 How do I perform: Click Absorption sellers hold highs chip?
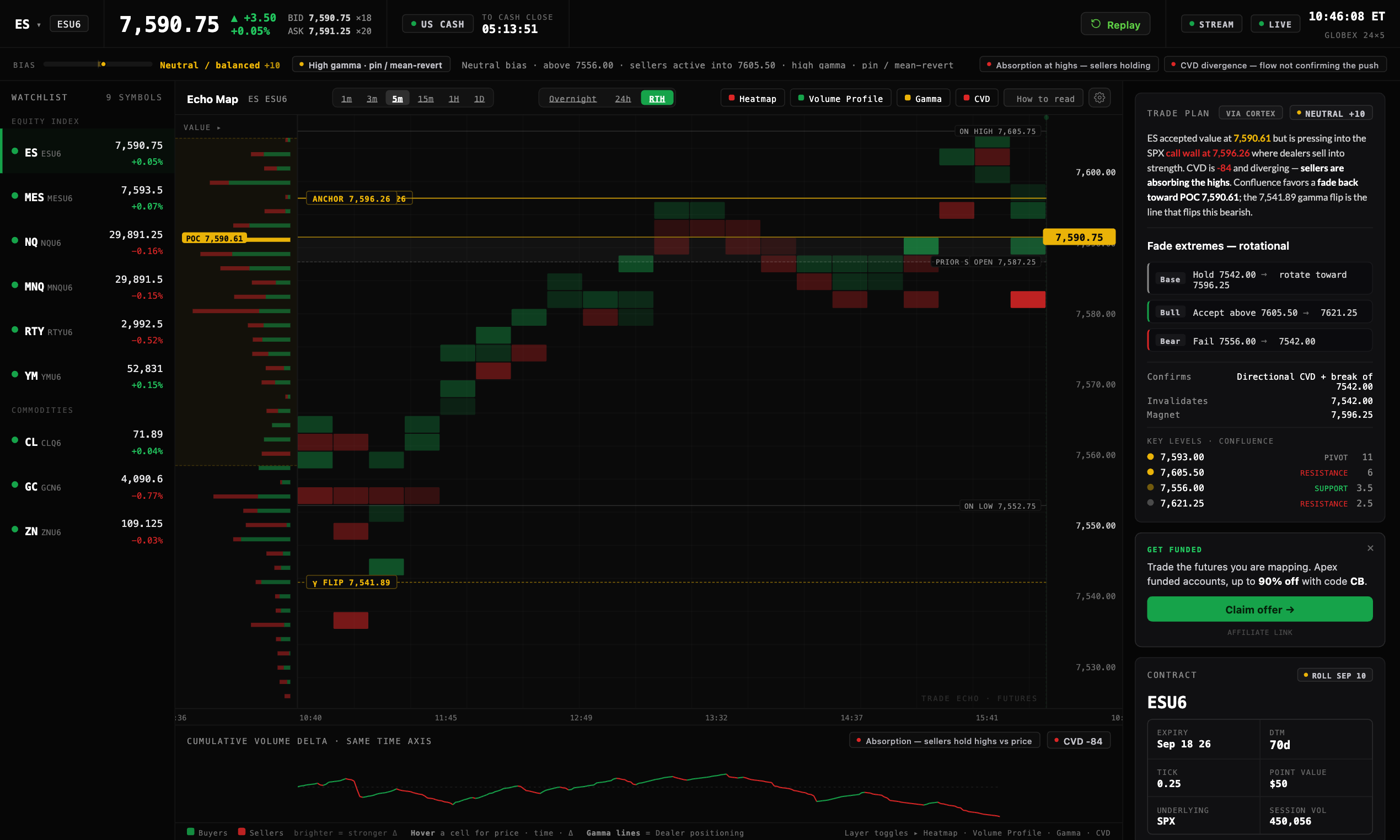(943, 741)
